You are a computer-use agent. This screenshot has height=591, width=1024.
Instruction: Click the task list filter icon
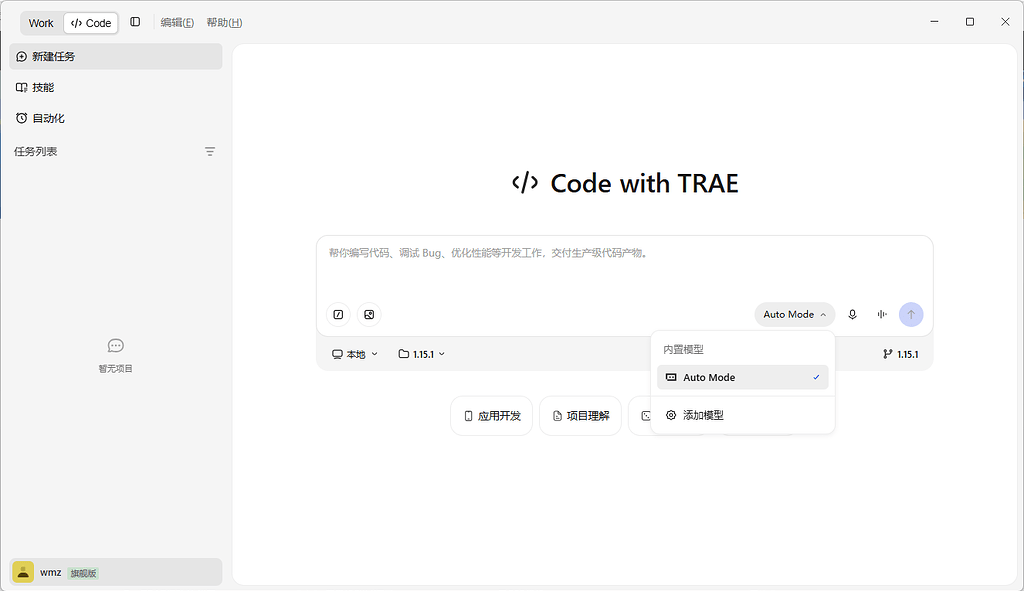point(210,152)
